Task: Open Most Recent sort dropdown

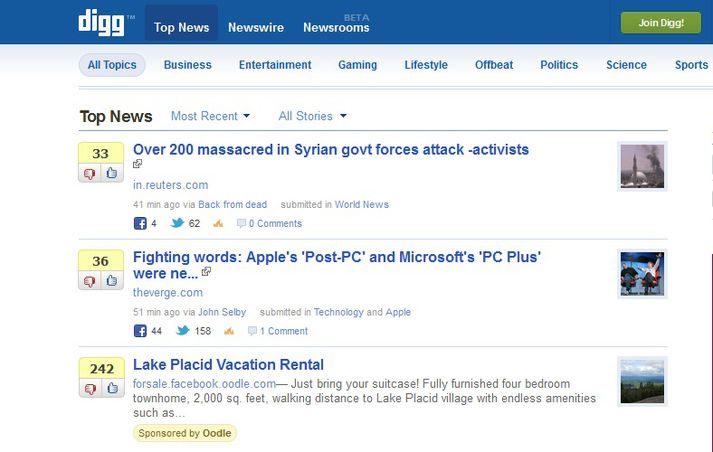Action: tap(210, 116)
